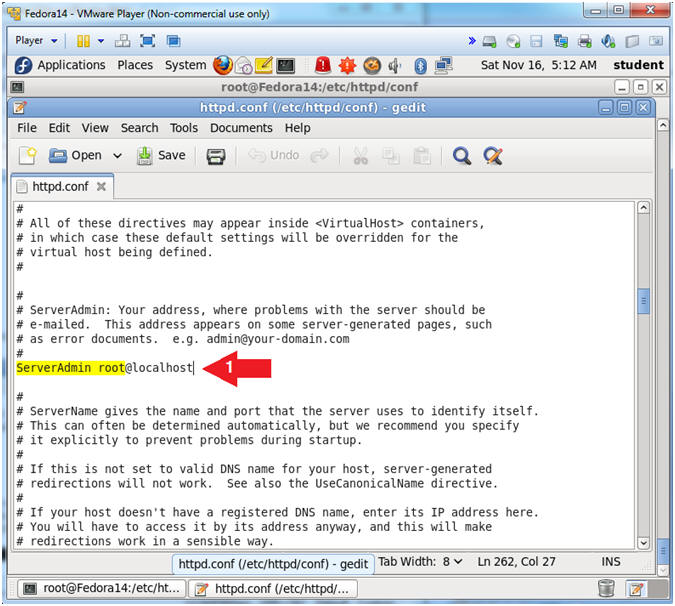Open GNOME System menu
The height and width of the screenshot is (606, 675).
point(186,65)
